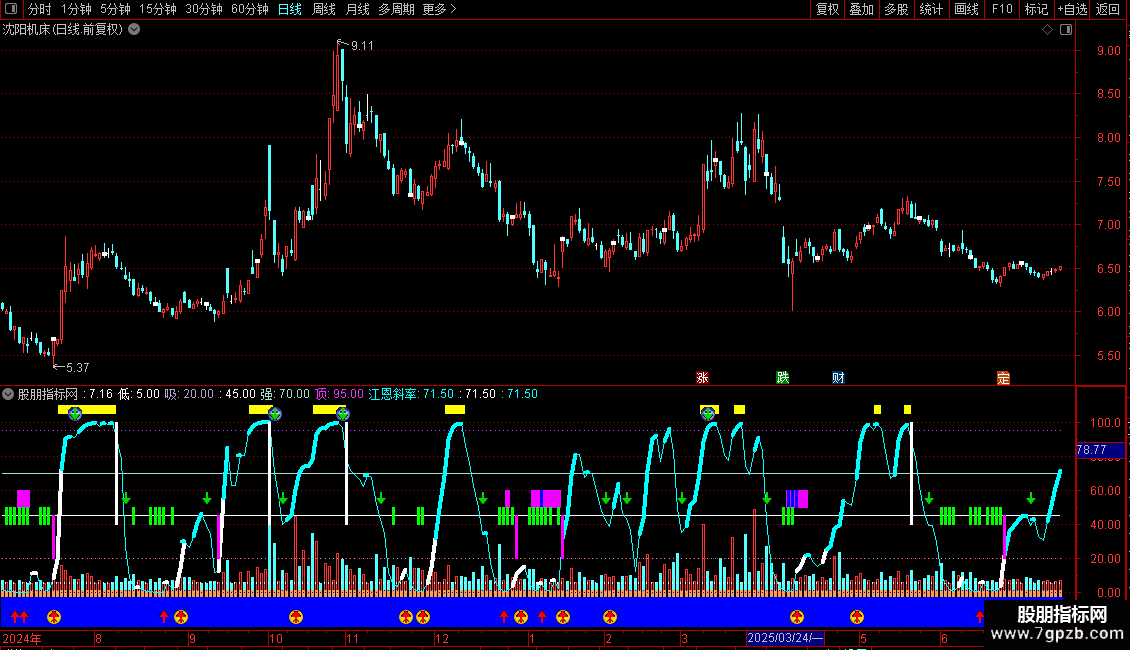Click month 12 on the date axis
This screenshot has width=1130, height=650.
pos(442,638)
